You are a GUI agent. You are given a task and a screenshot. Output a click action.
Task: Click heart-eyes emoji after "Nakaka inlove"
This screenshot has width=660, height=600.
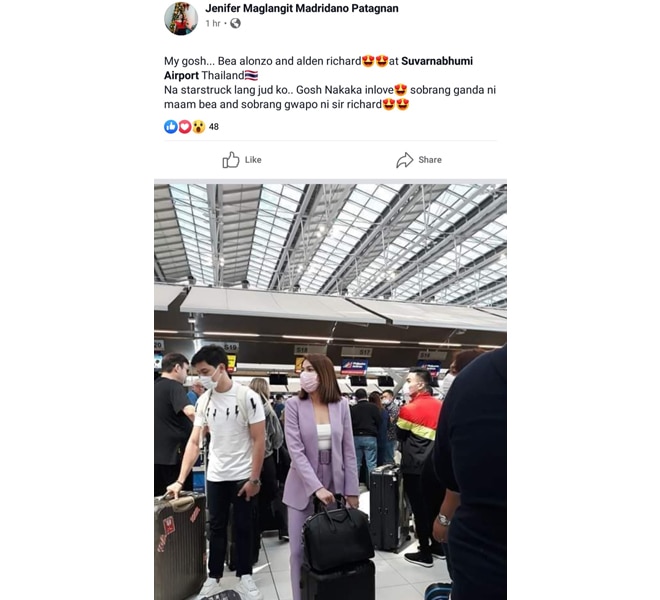point(401,90)
